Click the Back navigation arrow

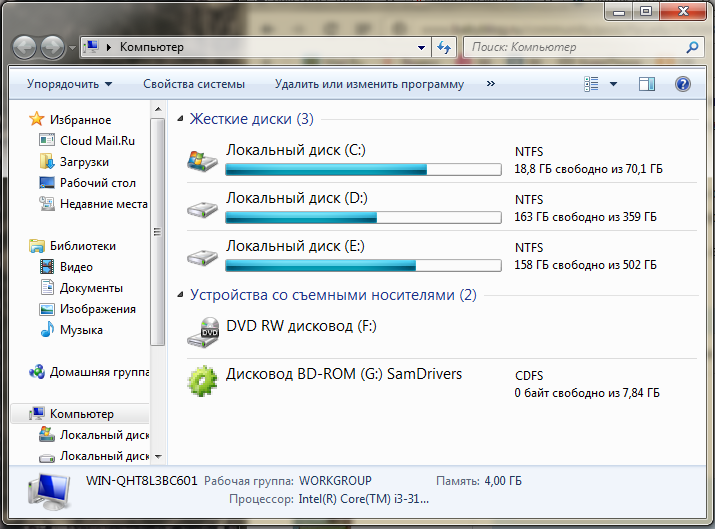click(x=24, y=47)
